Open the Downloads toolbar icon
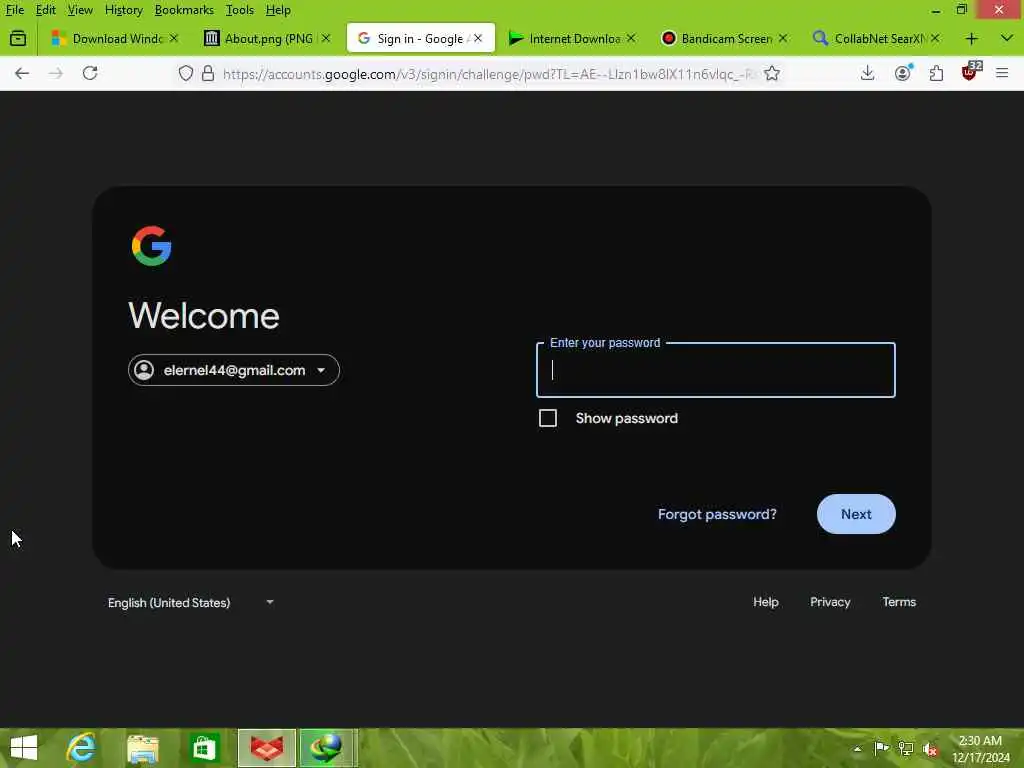 click(867, 73)
